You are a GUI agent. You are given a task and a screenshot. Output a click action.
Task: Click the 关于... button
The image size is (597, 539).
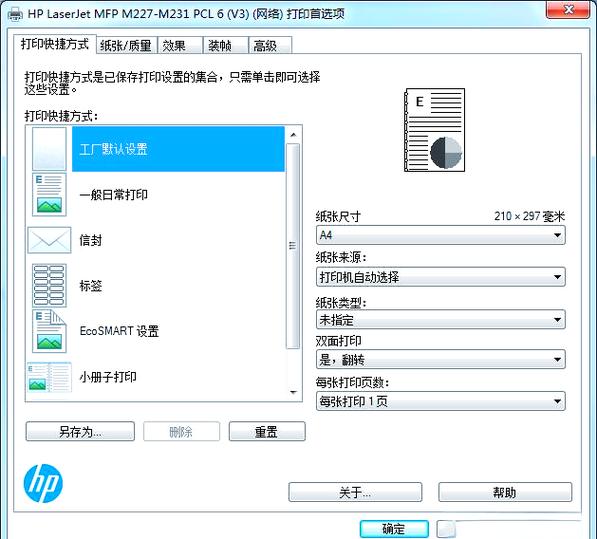pyautogui.click(x=355, y=493)
